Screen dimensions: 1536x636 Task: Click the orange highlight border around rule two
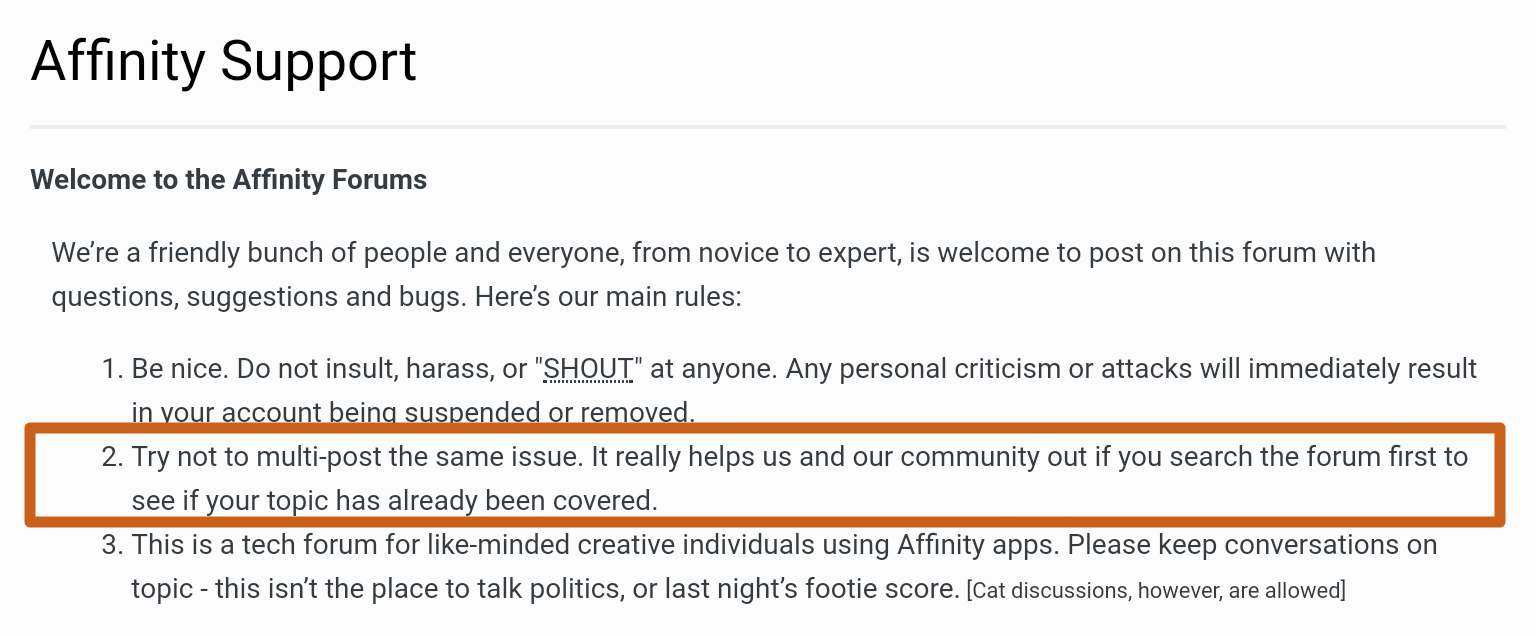pos(765,428)
